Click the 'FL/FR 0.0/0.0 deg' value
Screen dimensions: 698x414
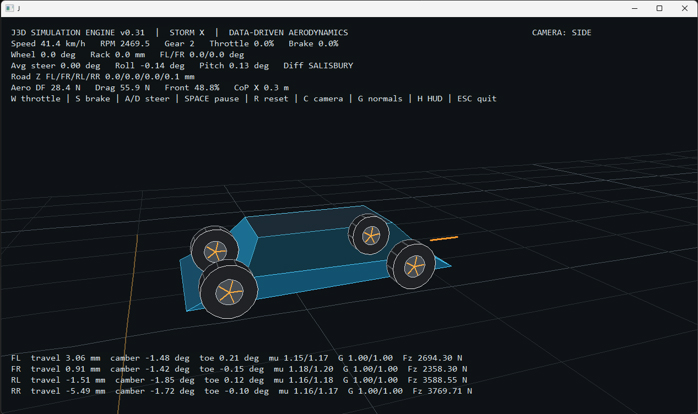point(202,55)
